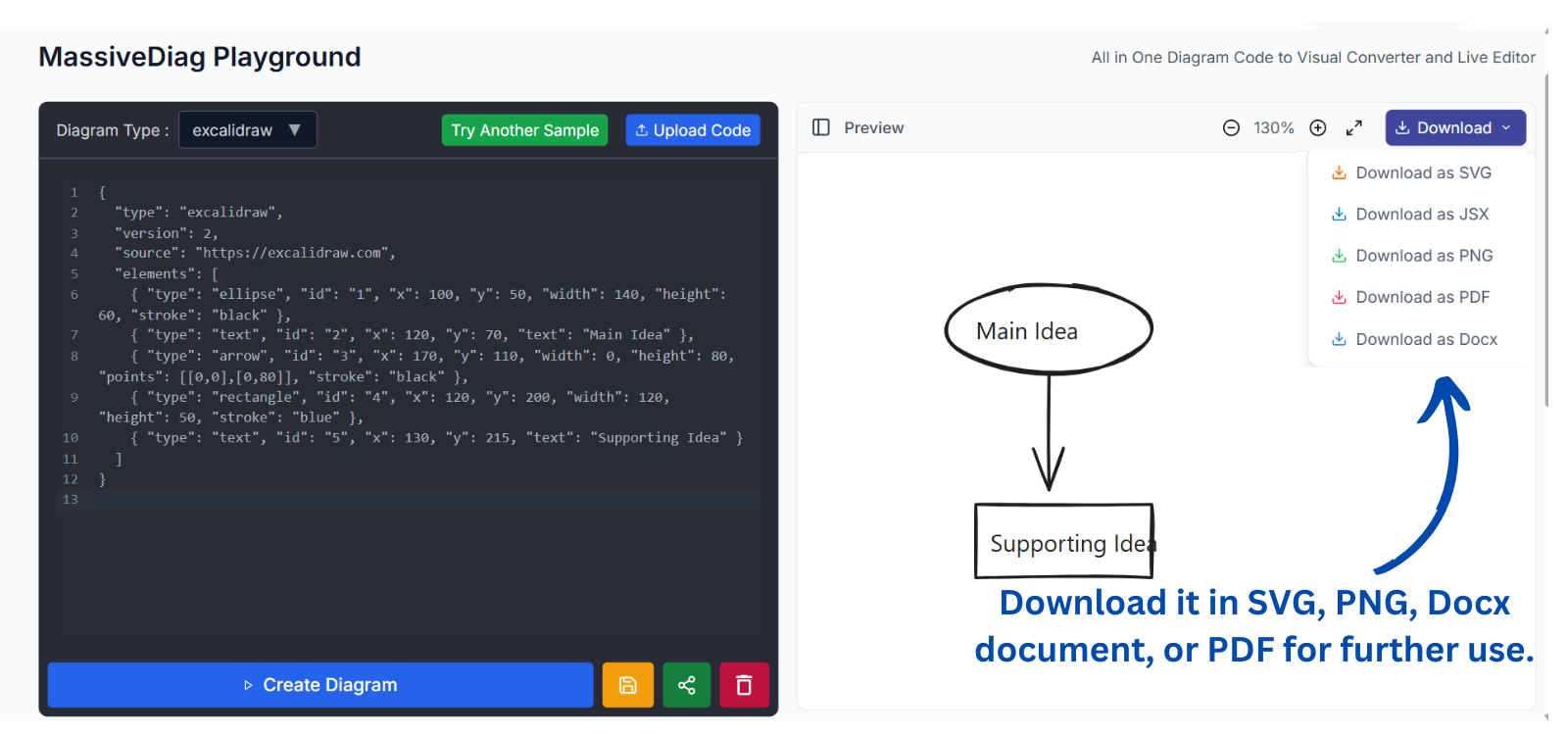The height and width of the screenshot is (735, 1568).
Task: Click Try Another Sample button
Action: point(524,130)
